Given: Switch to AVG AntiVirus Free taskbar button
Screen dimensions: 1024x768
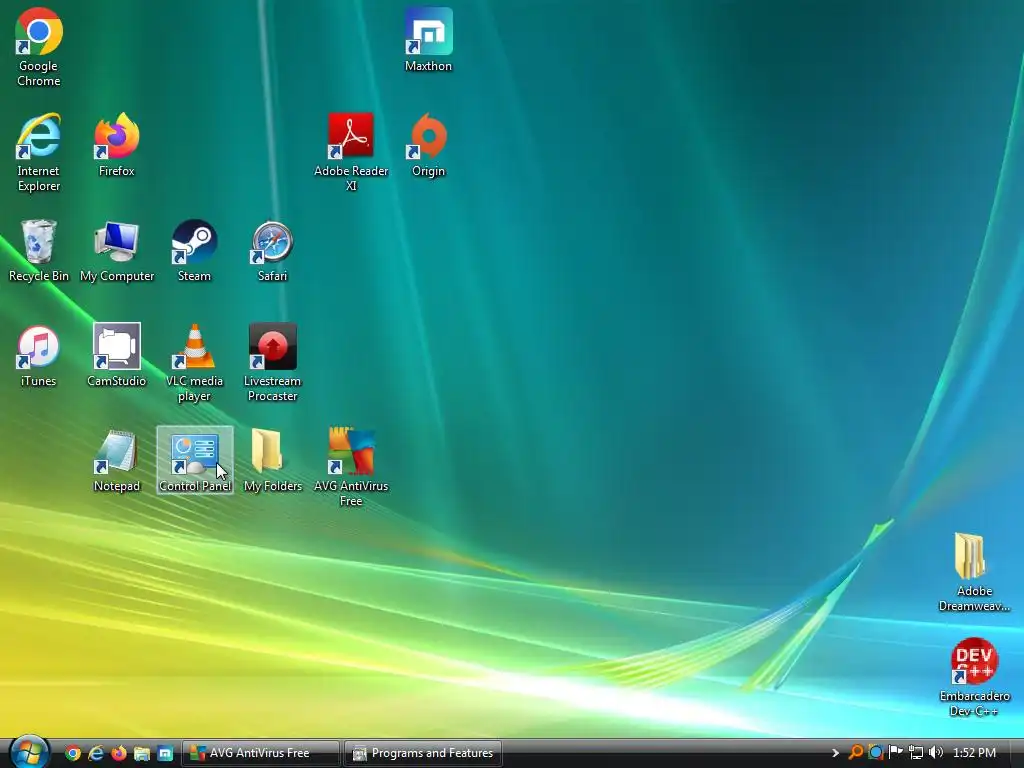Looking at the screenshot, I should [x=261, y=753].
